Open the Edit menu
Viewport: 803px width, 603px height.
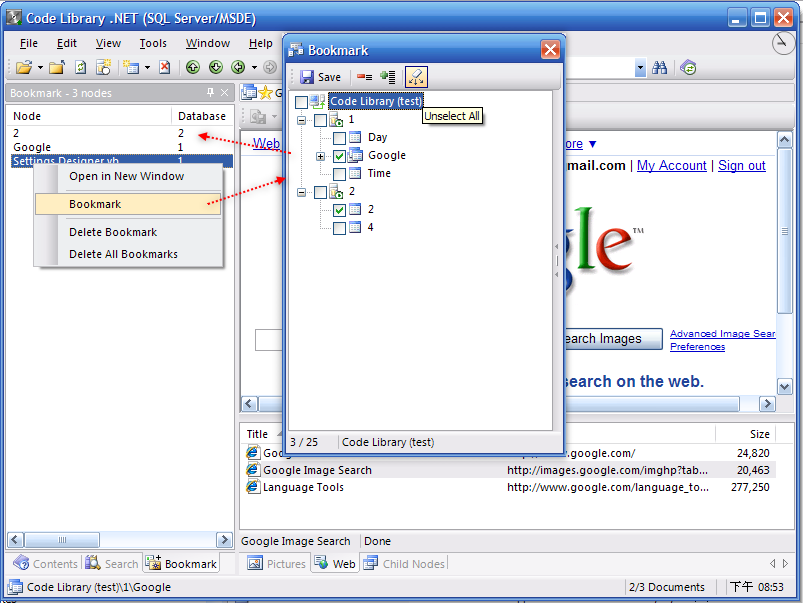pos(67,43)
